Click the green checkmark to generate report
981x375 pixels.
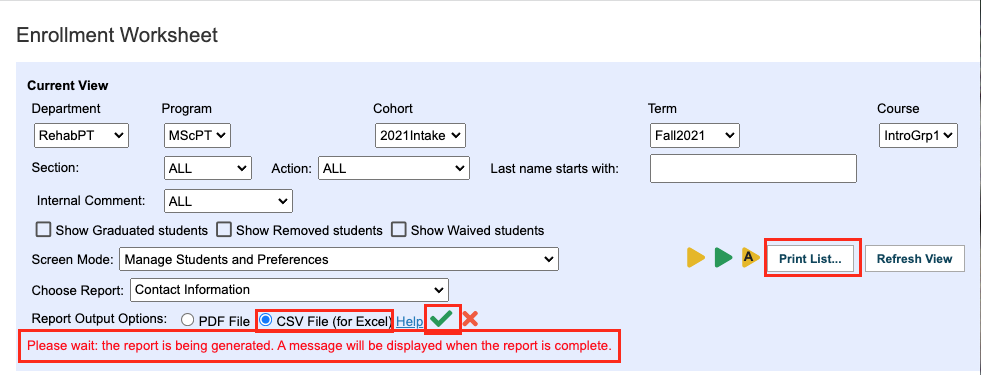pos(442,319)
